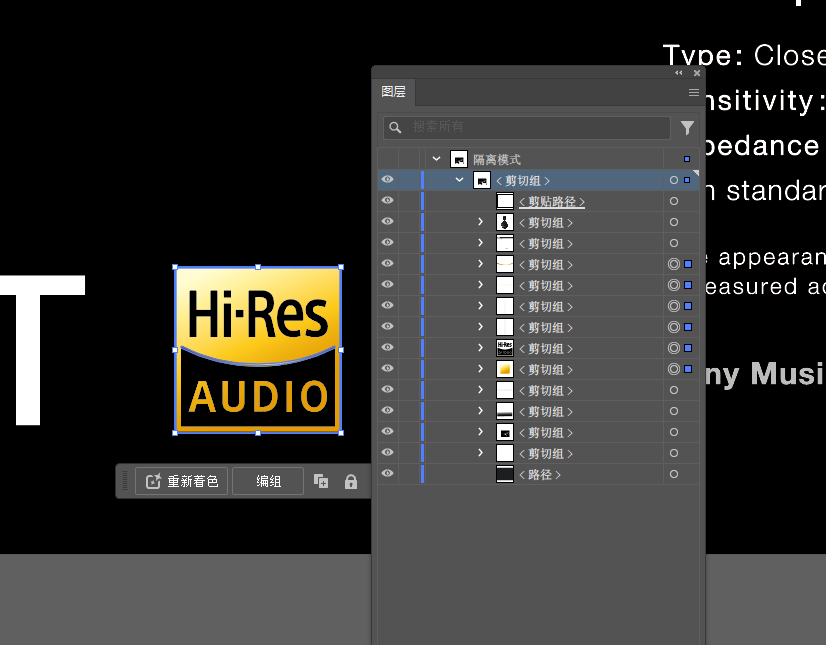Select the 隔离模式 layer name
Image resolution: width=826 pixels, height=645 pixels.
[x=497, y=159]
